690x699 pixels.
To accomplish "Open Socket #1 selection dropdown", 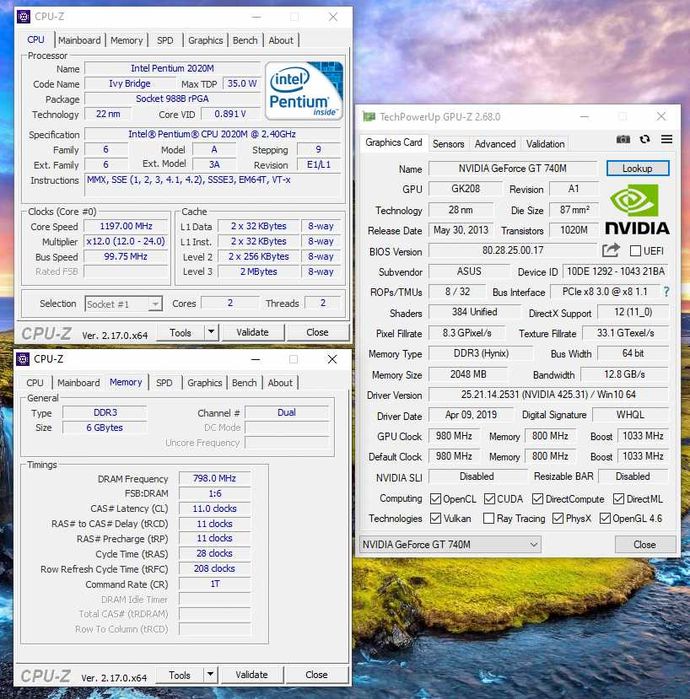I will 123,304.
